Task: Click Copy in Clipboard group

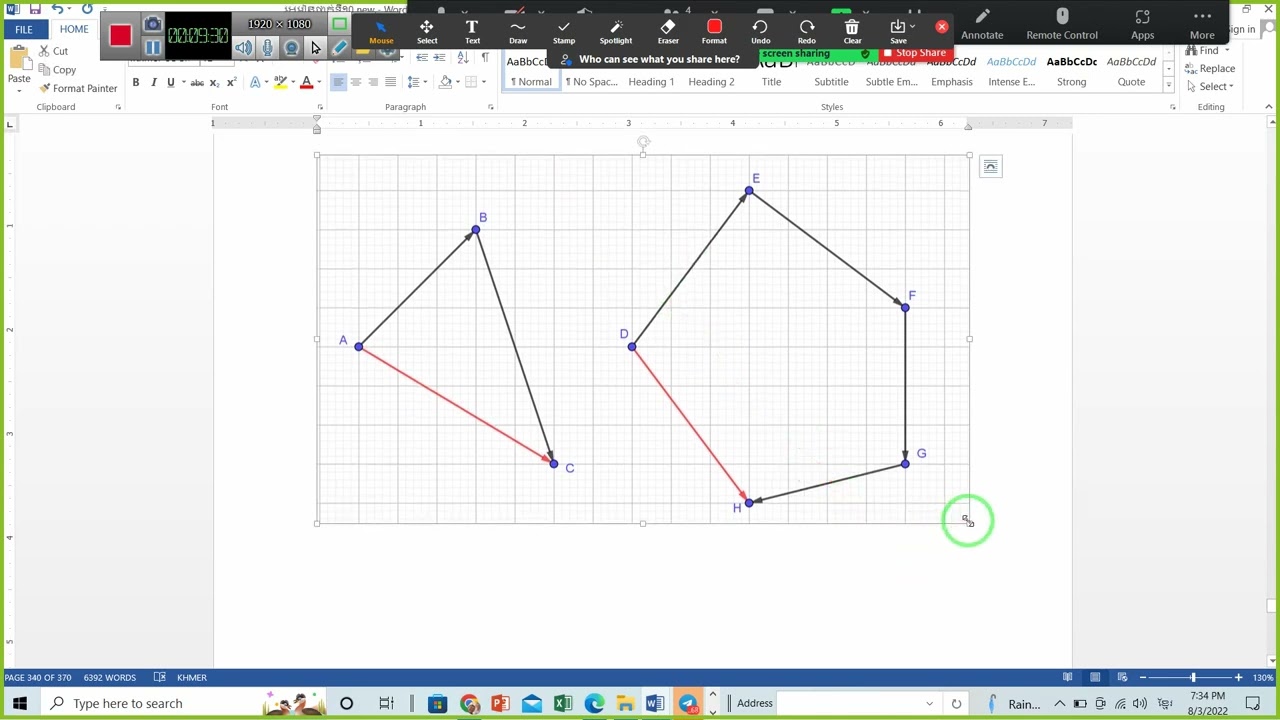Action: tap(57, 70)
